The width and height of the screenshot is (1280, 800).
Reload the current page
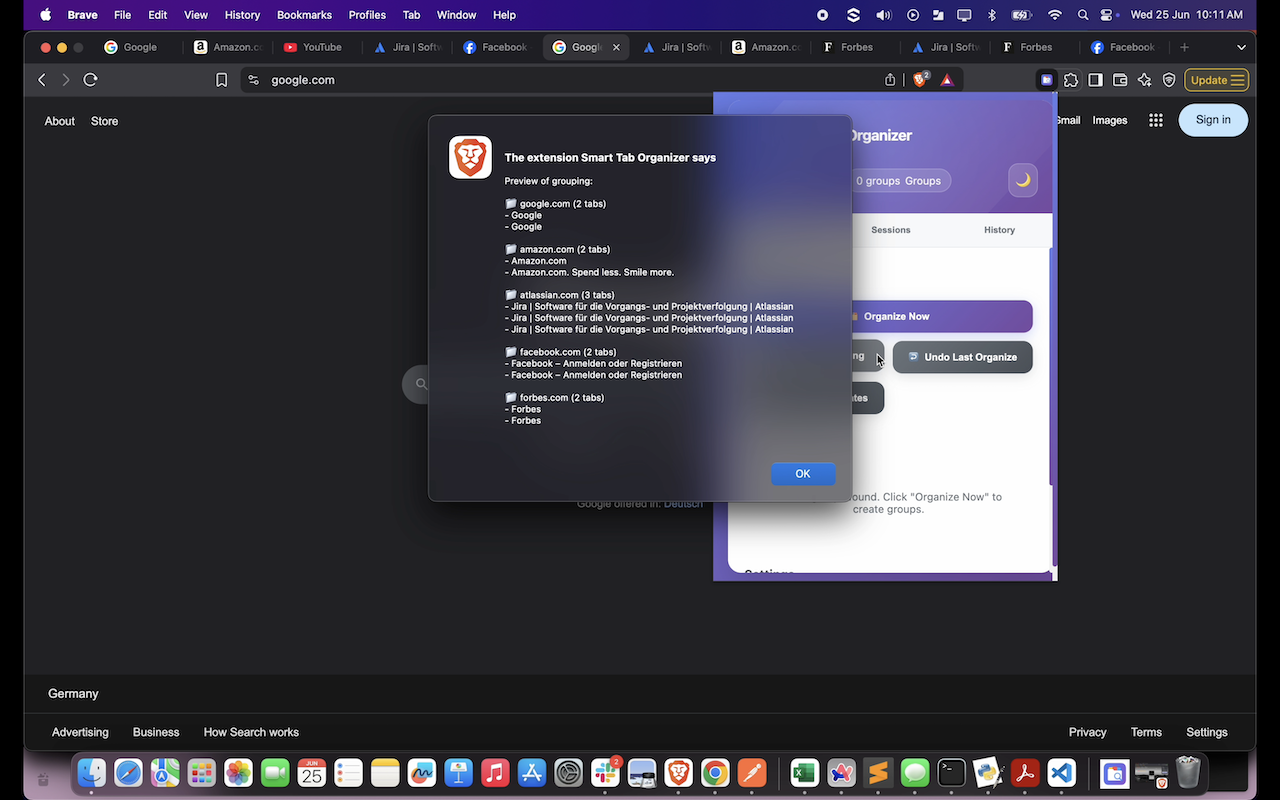click(91, 80)
